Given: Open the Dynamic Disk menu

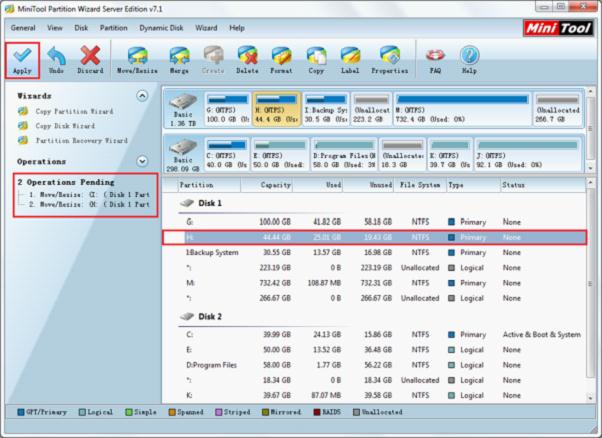Looking at the screenshot, I should click(x=161, y=28).
